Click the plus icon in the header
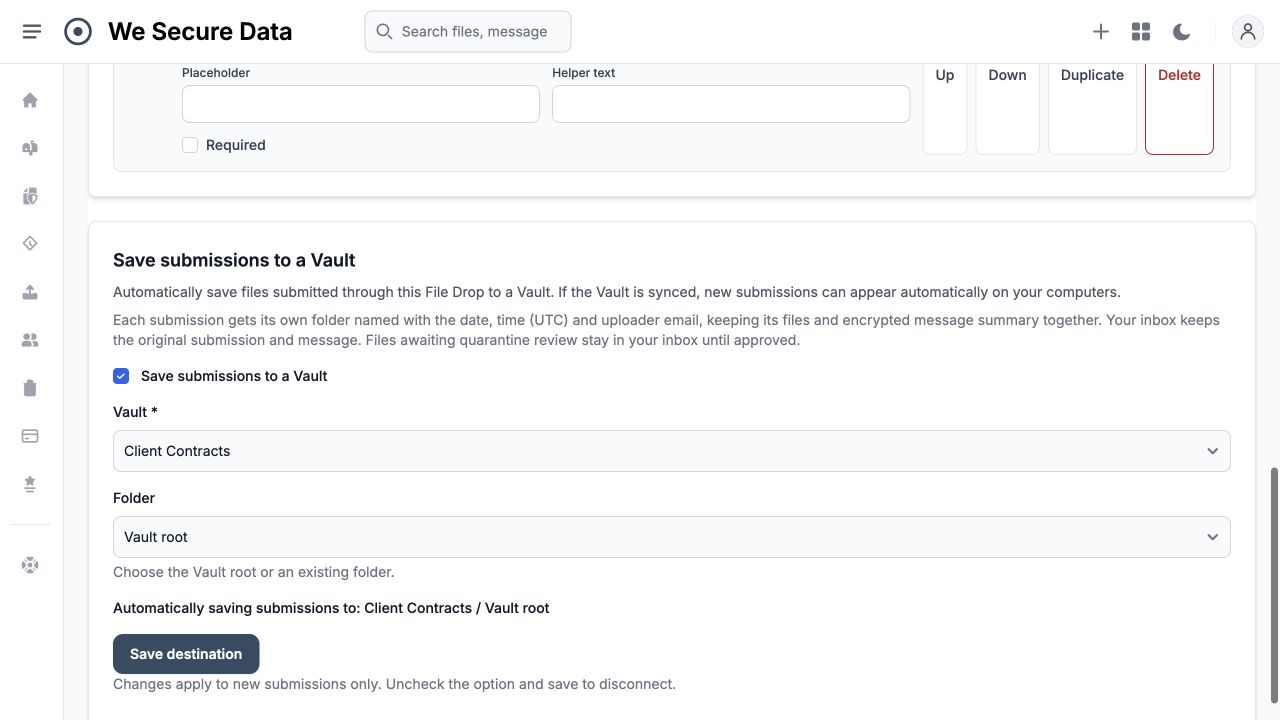 point(1101,32)
